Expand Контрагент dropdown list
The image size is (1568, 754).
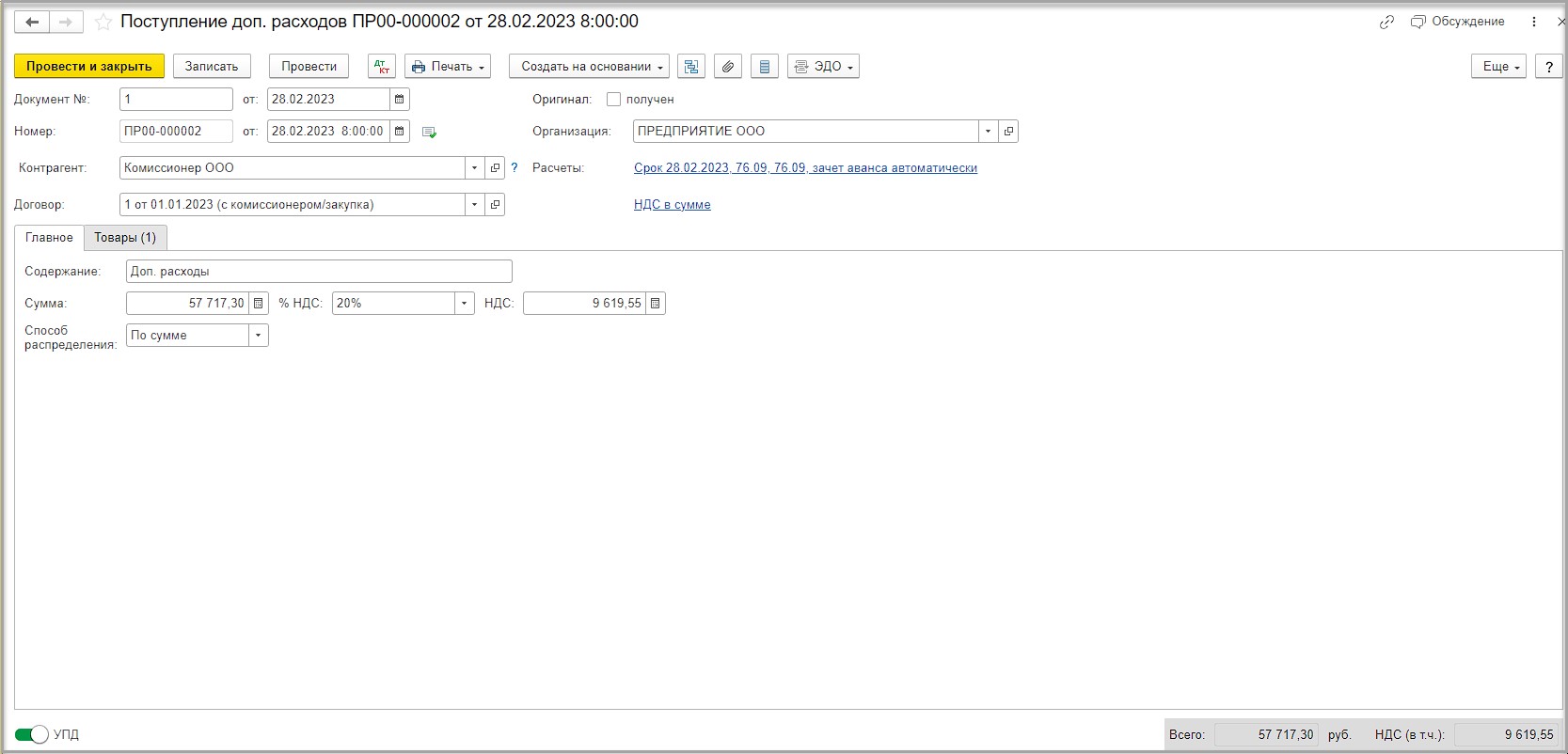[474, 167]
